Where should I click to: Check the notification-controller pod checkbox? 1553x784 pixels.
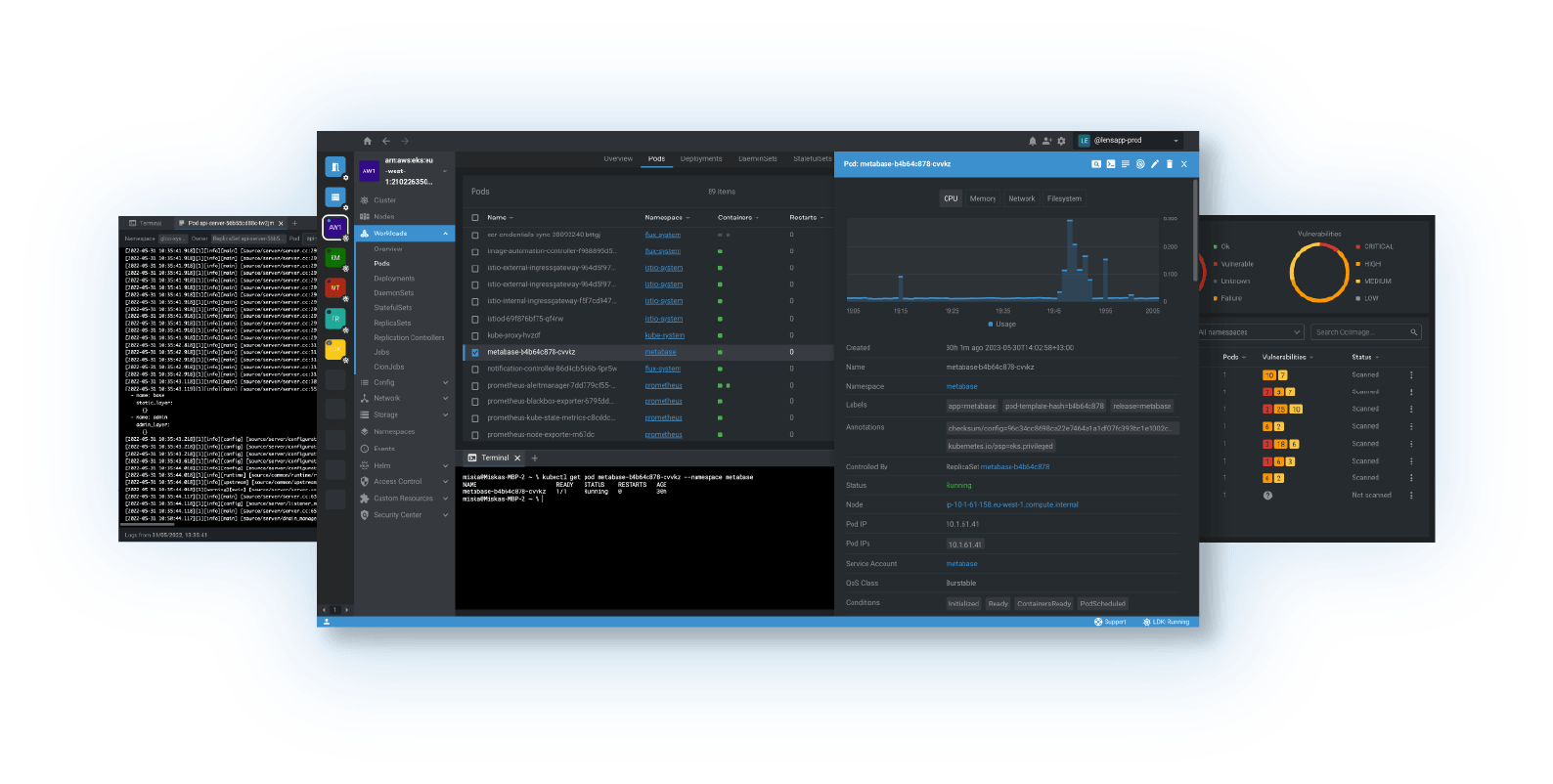tap(475, 370)
